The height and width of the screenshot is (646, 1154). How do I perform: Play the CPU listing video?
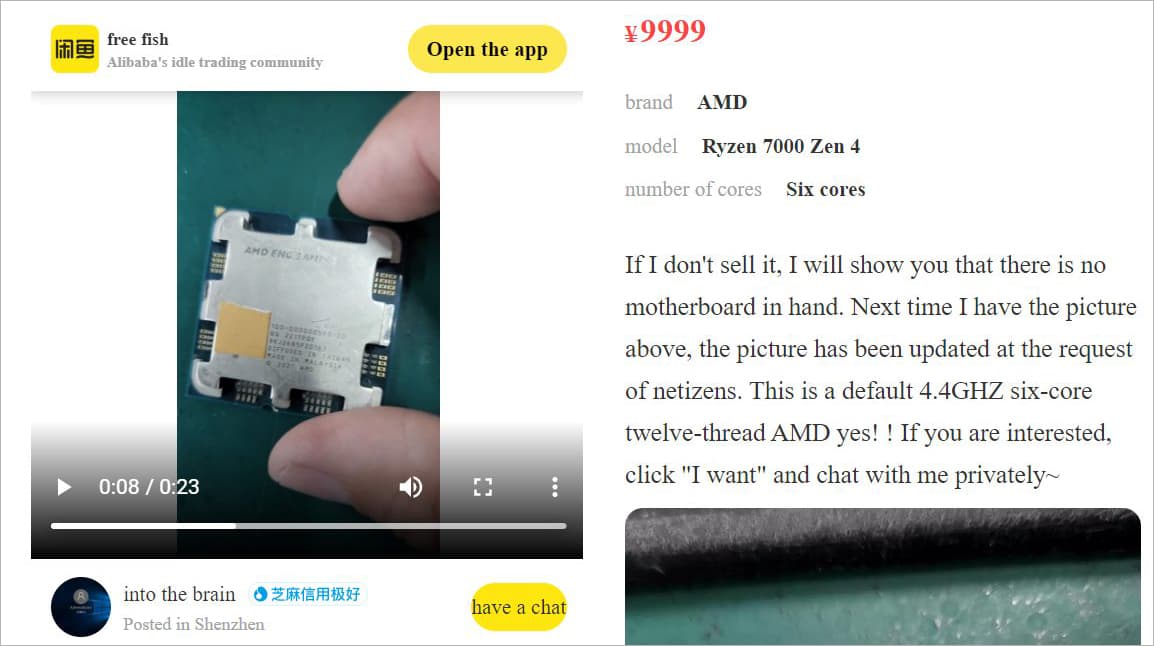tap(64, 487)
